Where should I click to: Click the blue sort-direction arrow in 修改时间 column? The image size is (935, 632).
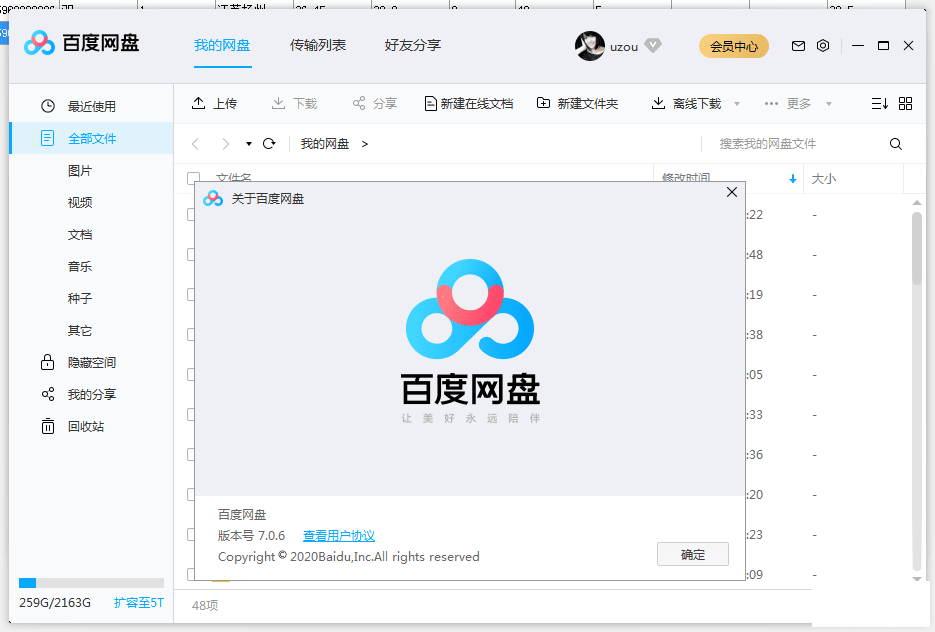pyautogui.click(x=792, y=179)
